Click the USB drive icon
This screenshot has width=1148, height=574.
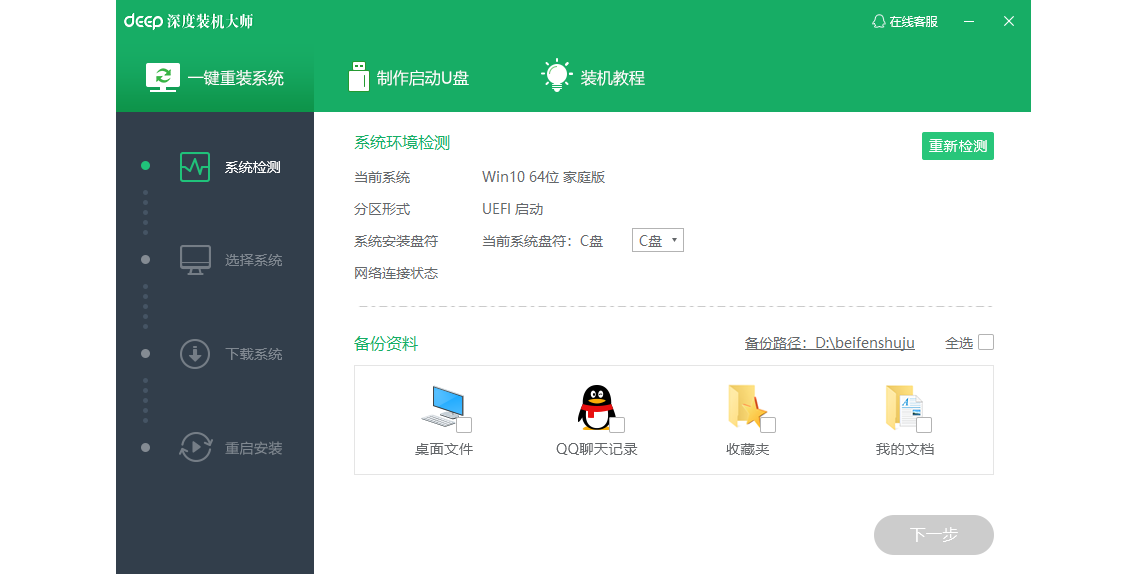pos(358,77)
